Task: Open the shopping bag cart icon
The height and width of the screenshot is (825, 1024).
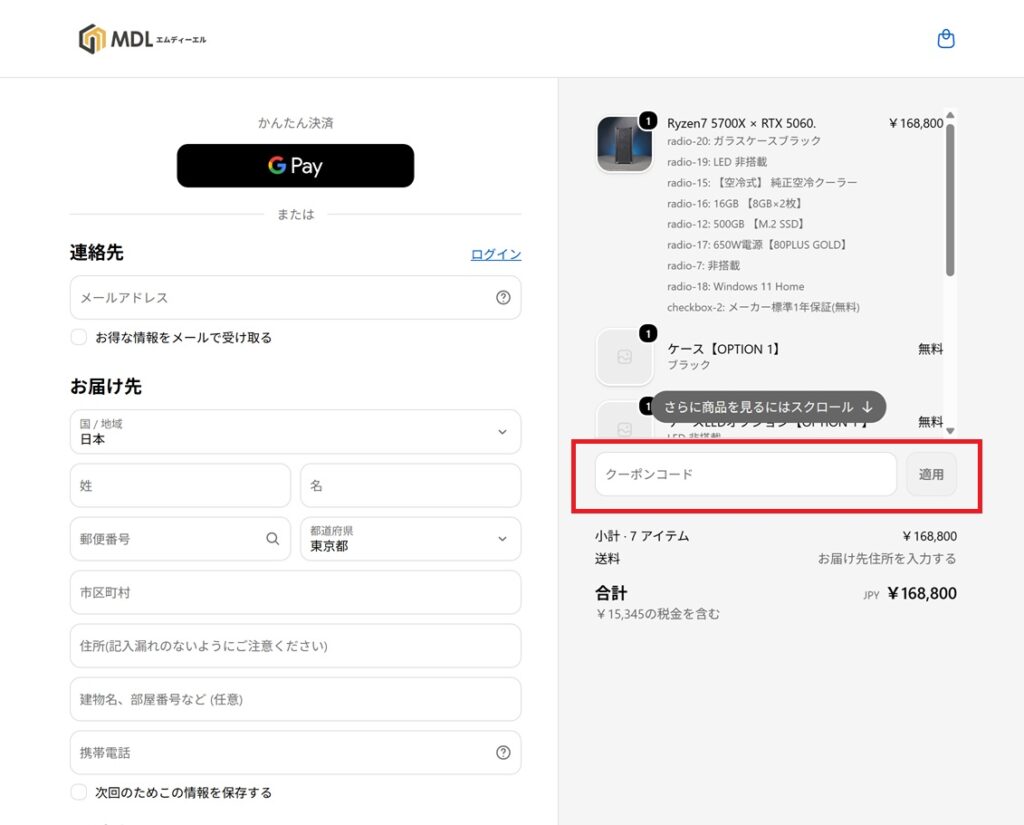Action: tap(946, 39)
